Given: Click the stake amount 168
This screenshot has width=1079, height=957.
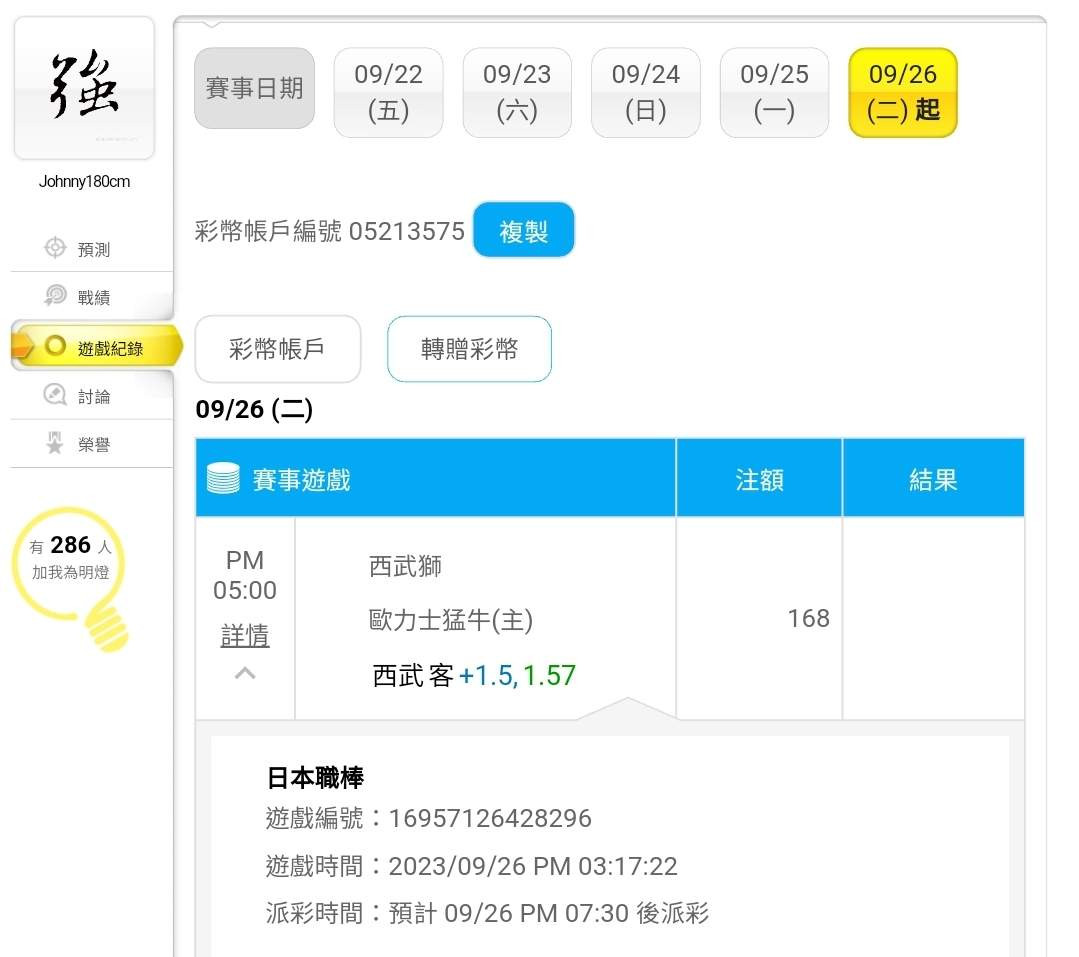Looking at the screenshot, I should 809,618.
